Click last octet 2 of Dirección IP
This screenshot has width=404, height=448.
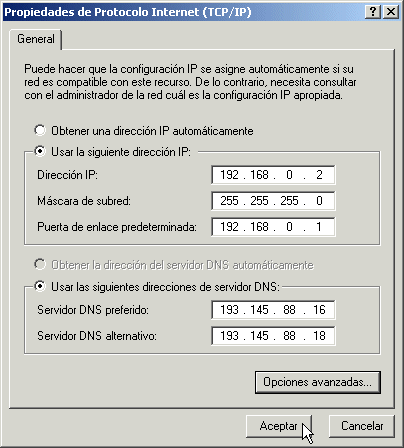[319, 175]
